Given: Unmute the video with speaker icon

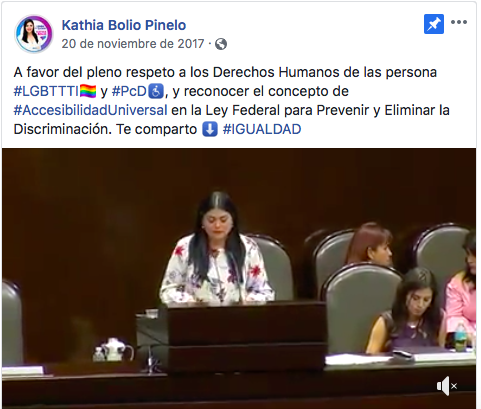Looking at the screenshot, I should coord(447,386).
